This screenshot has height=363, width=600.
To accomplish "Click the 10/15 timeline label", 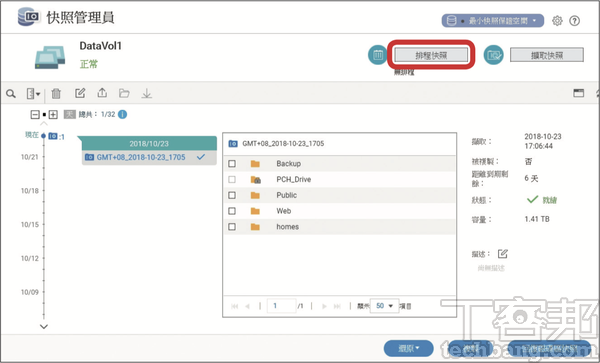I will click(x=30, y=225).
